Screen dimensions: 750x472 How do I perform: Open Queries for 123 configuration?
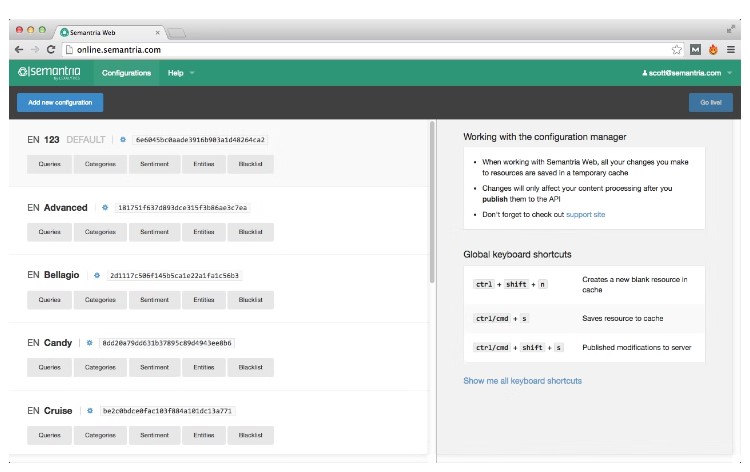pyautogui.click(x=50, y=164)
